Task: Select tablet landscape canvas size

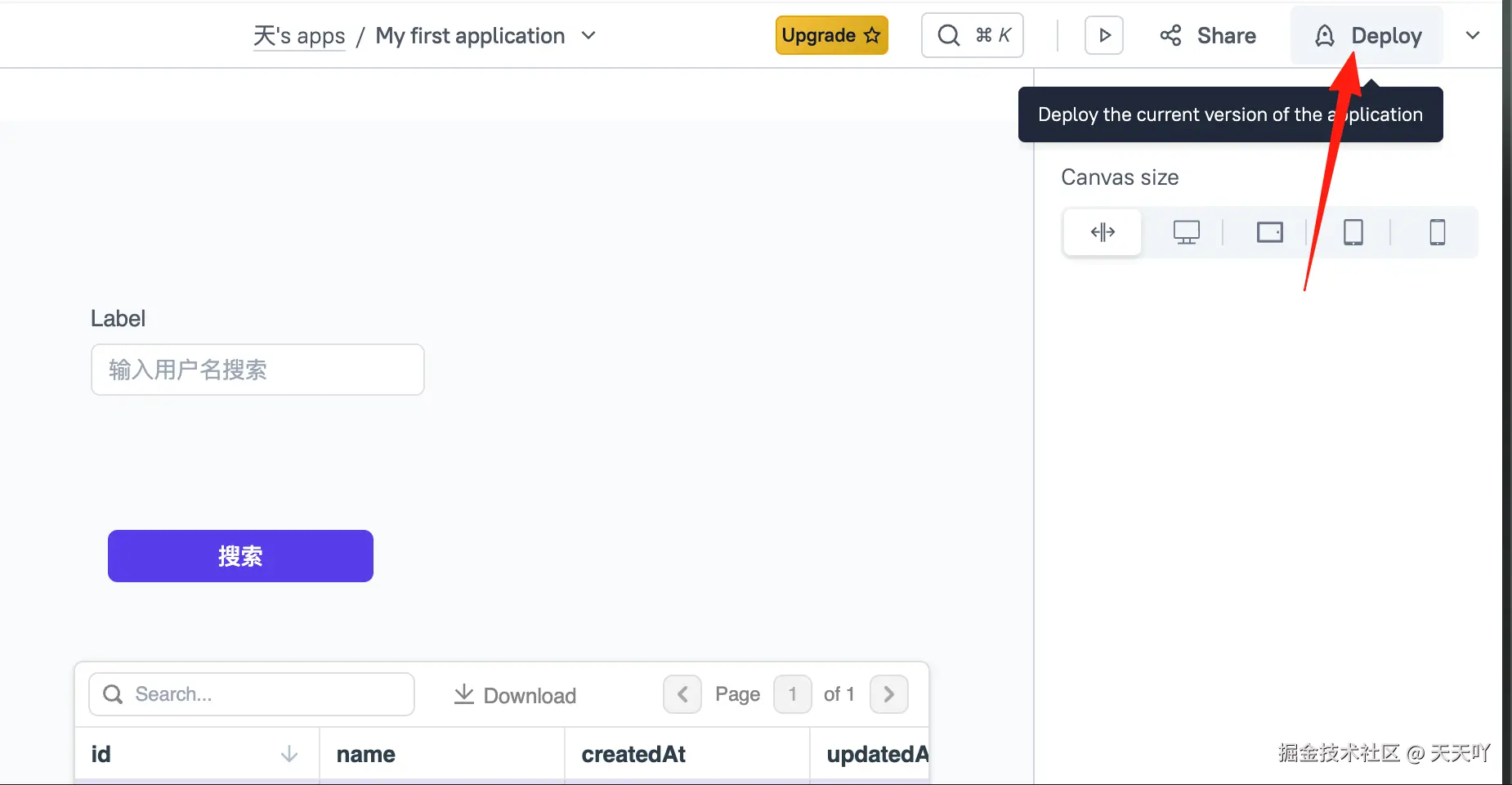Action: 1269,232
